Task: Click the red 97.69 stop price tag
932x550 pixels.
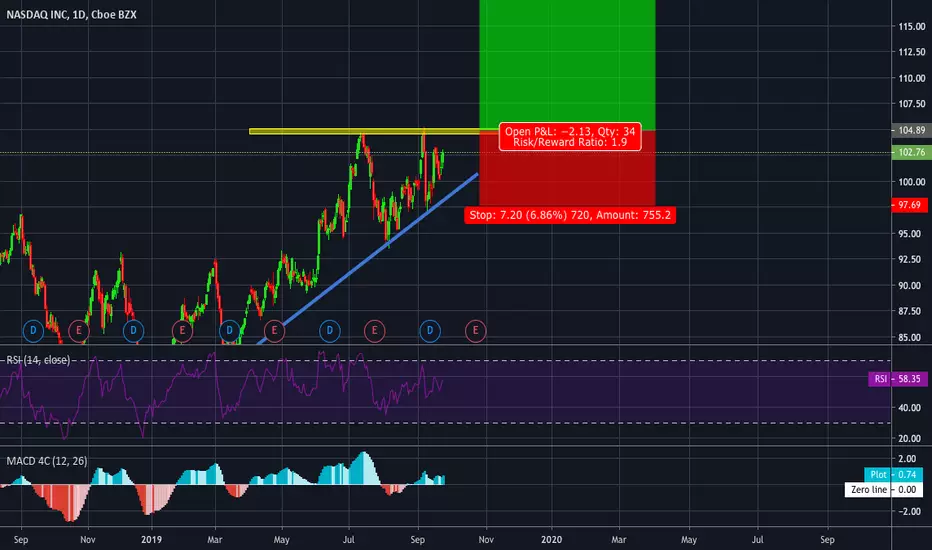Action: (909, 205)
